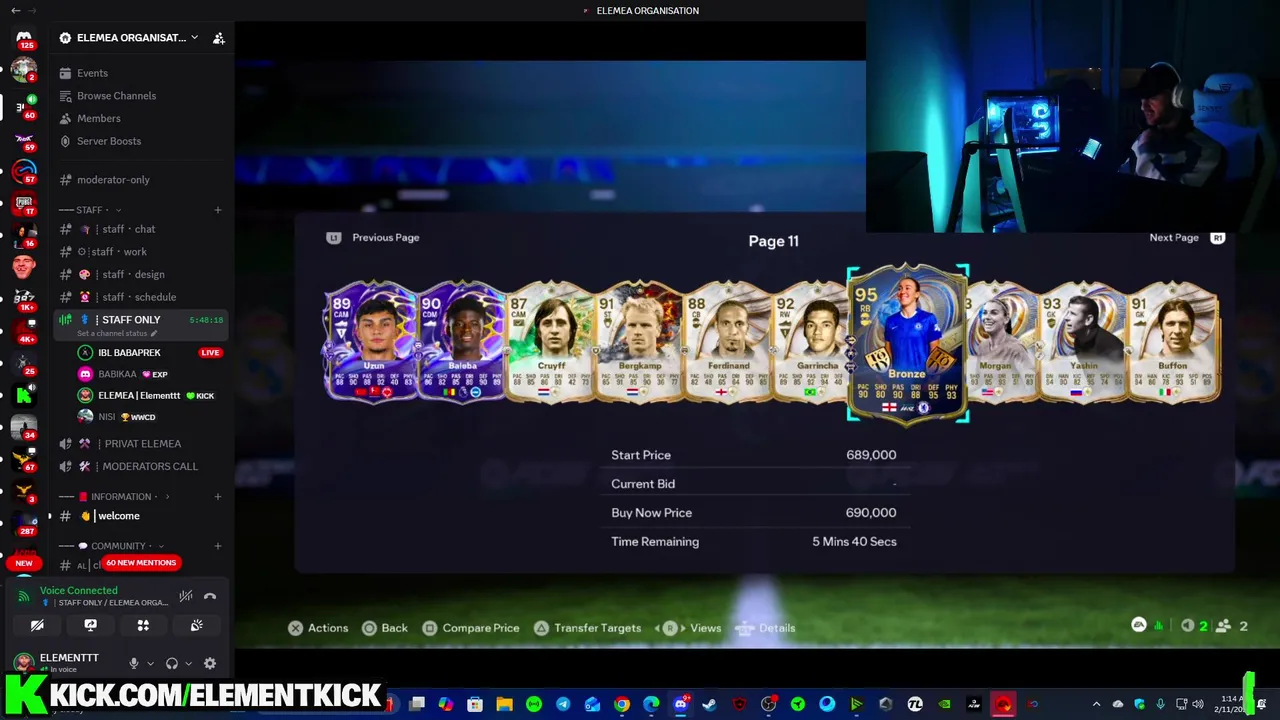Select the Cruyff 87 player card
Screen dimensions: 1280x720
tap(550, 342)
